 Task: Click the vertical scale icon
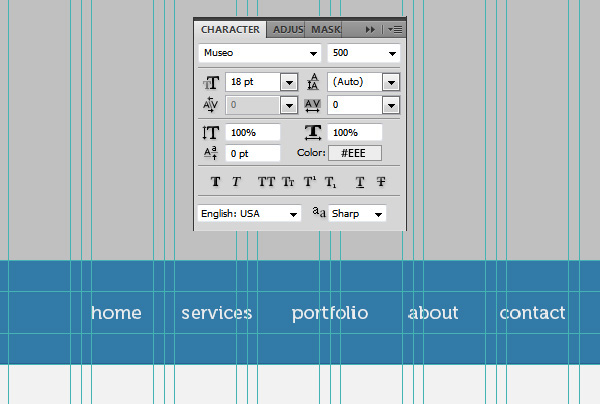[x=210, y=133]
